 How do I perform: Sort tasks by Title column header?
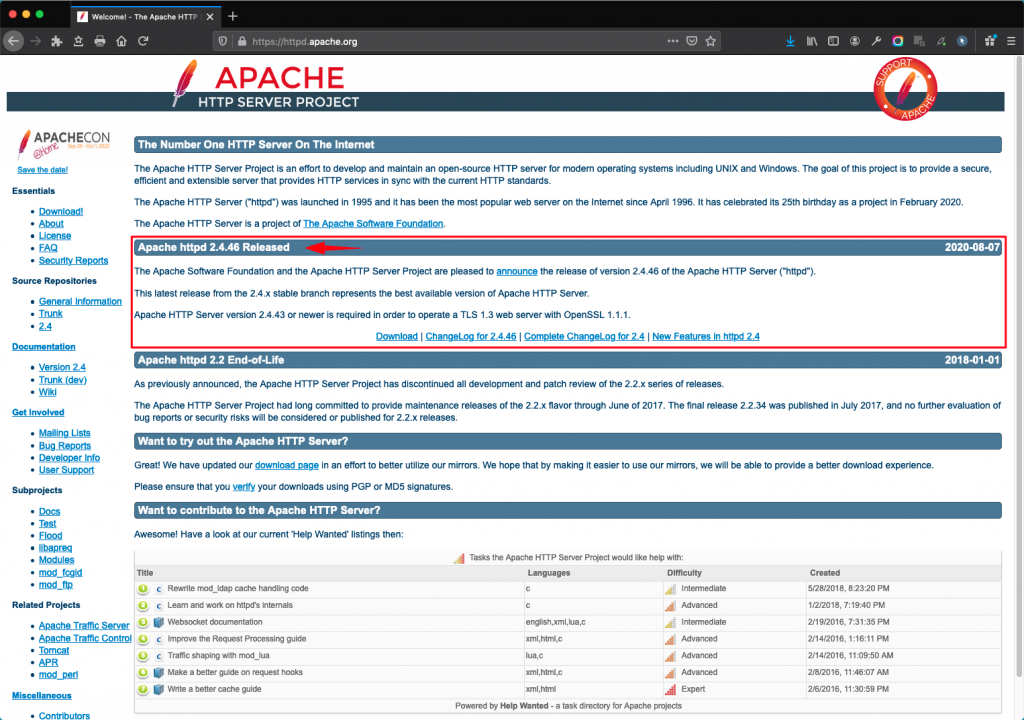(x=145, y=573)
